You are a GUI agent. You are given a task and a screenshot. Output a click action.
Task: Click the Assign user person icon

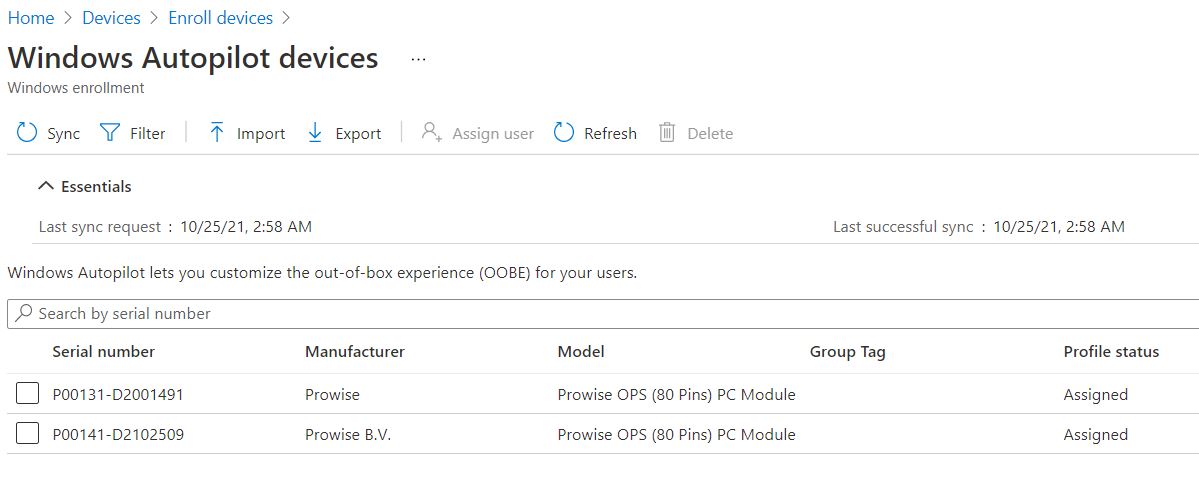432,132
